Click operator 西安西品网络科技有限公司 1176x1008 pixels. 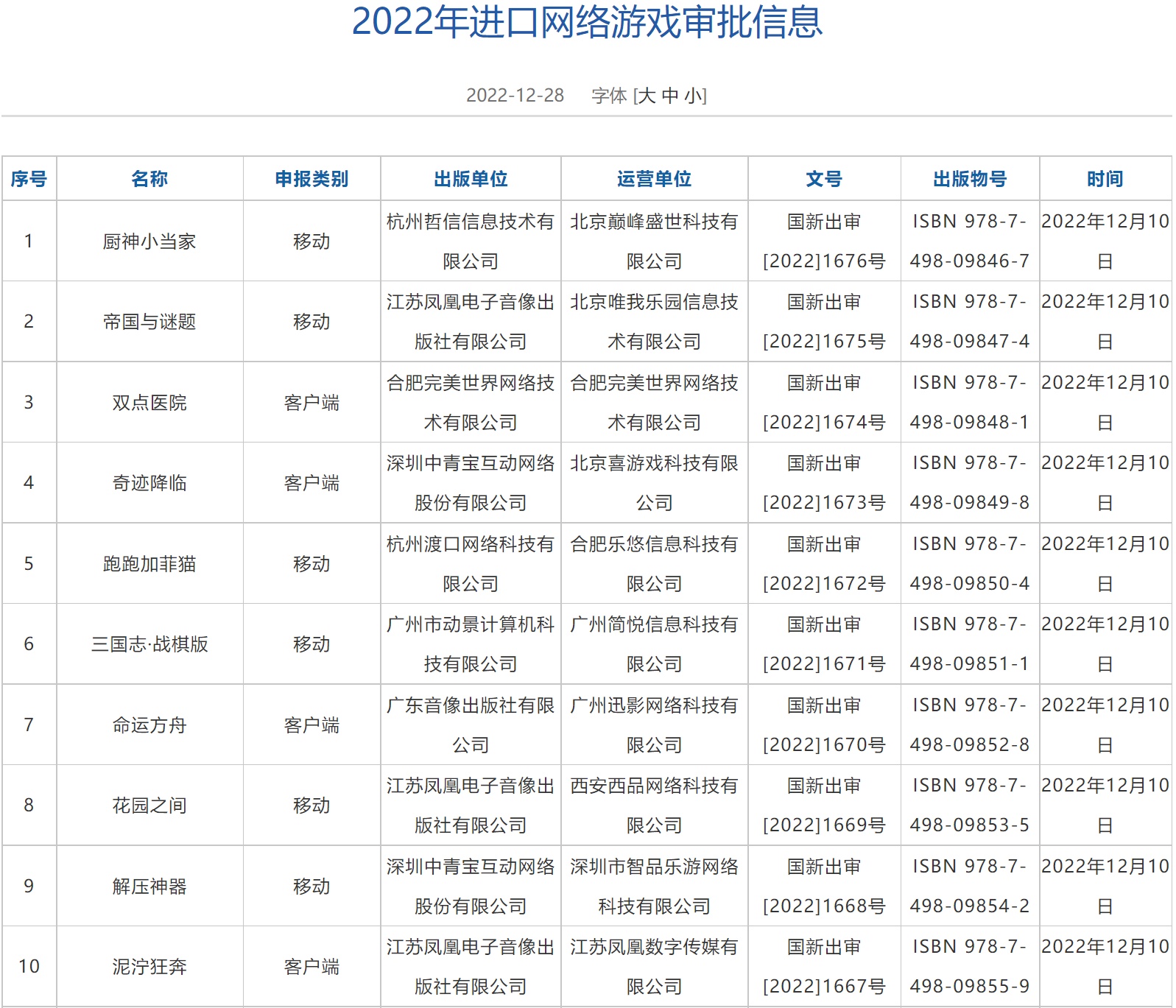(x=655, y=806)
